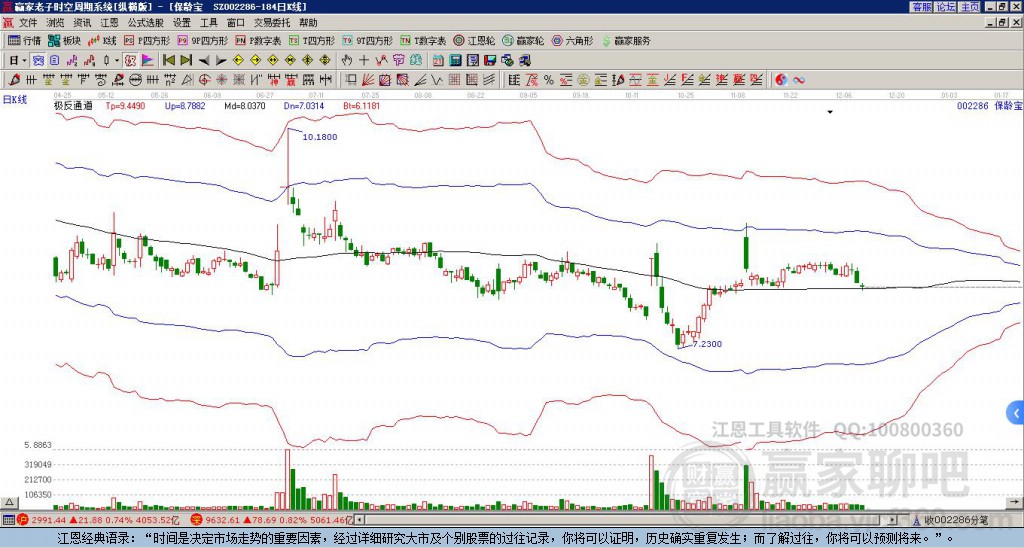The image size is (1024, 548).
Task: Open the calendar icon
Action: pos(438,61)
